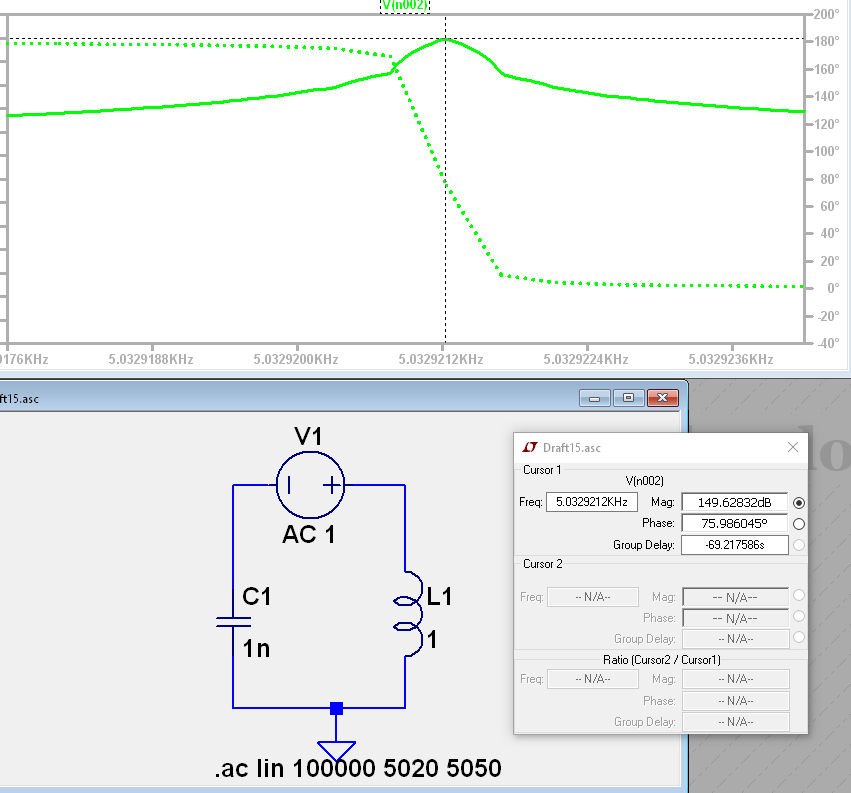Click the 100° phase axis label
Screen dimensions: 851x793
coord(827,151)
